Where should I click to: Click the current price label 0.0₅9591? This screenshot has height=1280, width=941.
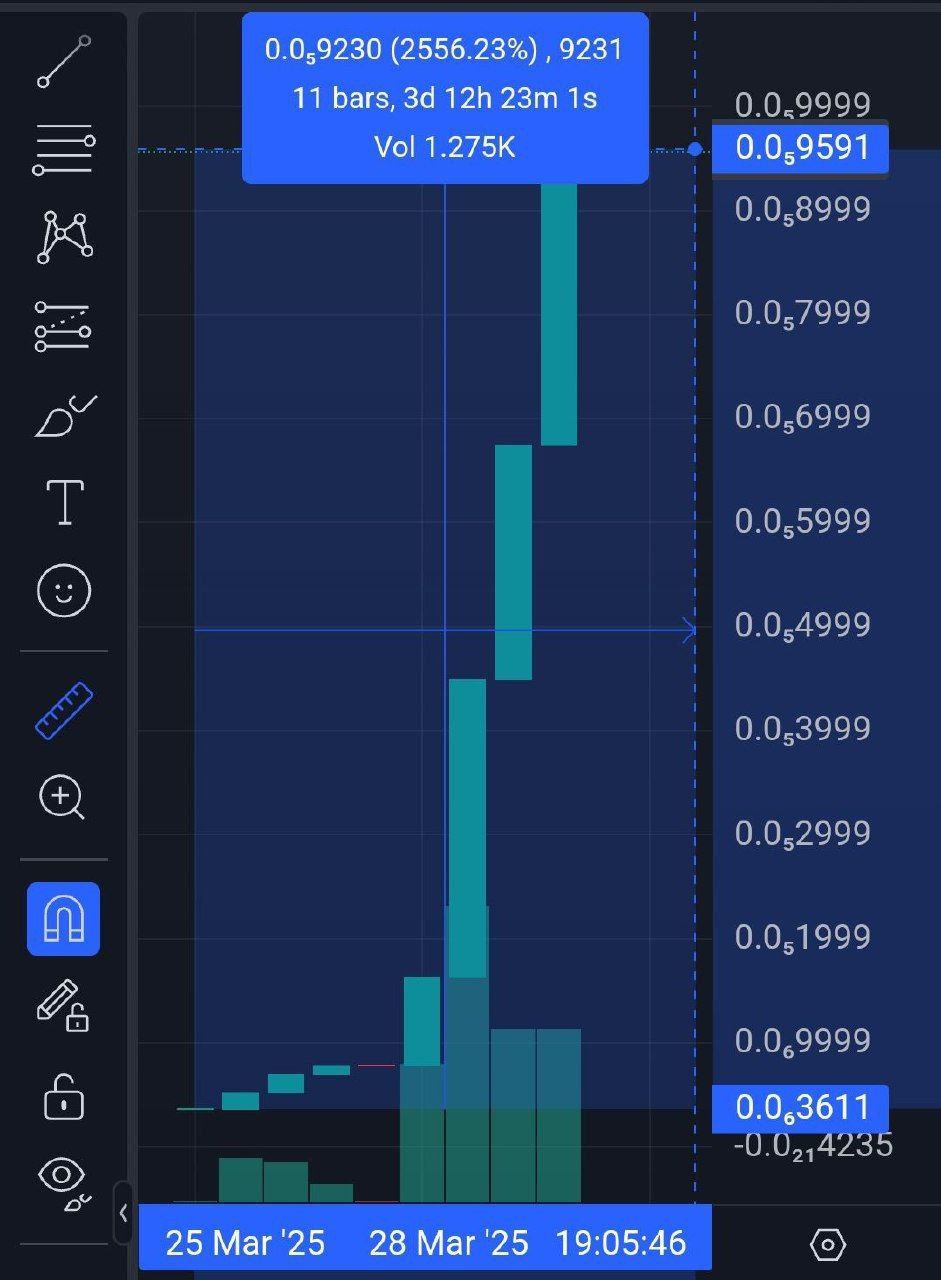(x=800, y=149)
